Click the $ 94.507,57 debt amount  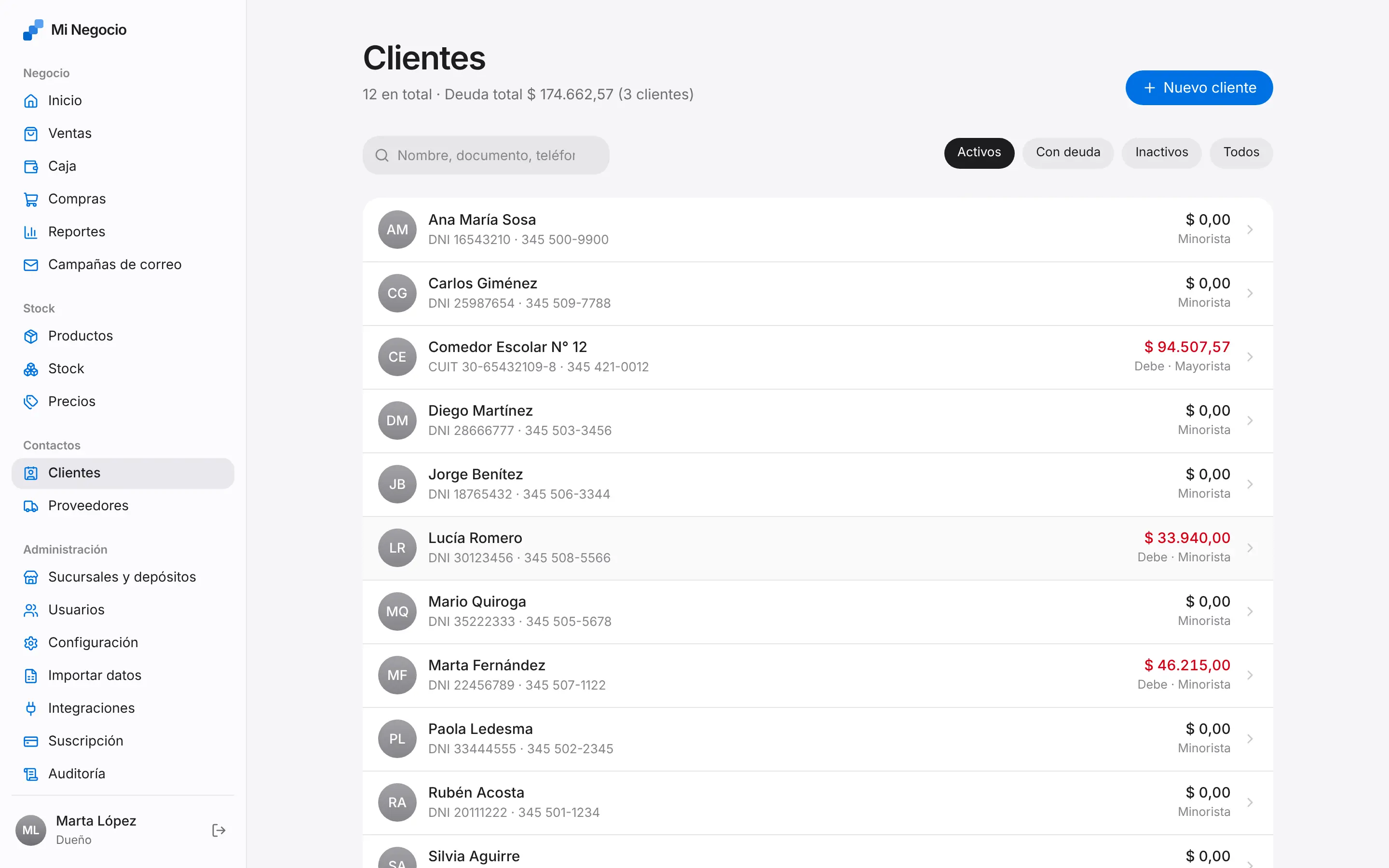pos(1187,347)
